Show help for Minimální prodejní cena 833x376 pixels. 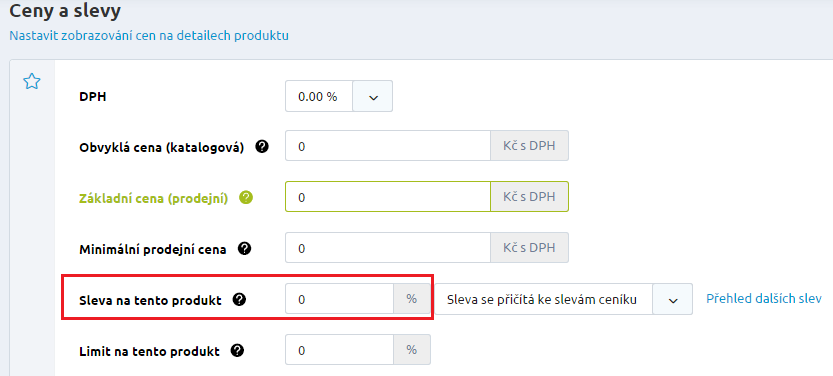click(x=244, y=249)
